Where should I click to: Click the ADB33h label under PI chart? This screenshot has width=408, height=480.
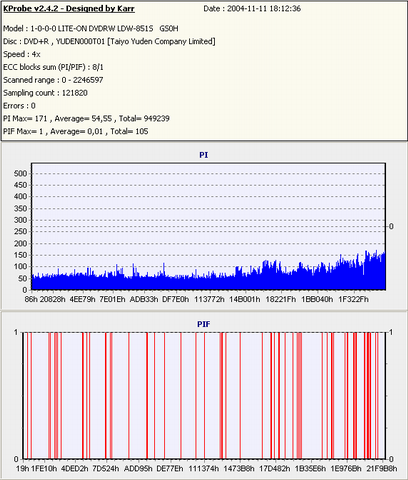144,299
